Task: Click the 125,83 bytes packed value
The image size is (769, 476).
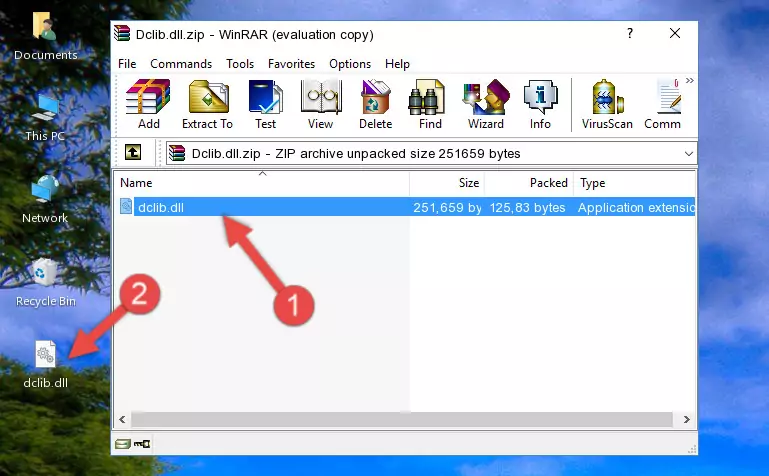Action: coord(527,207)
